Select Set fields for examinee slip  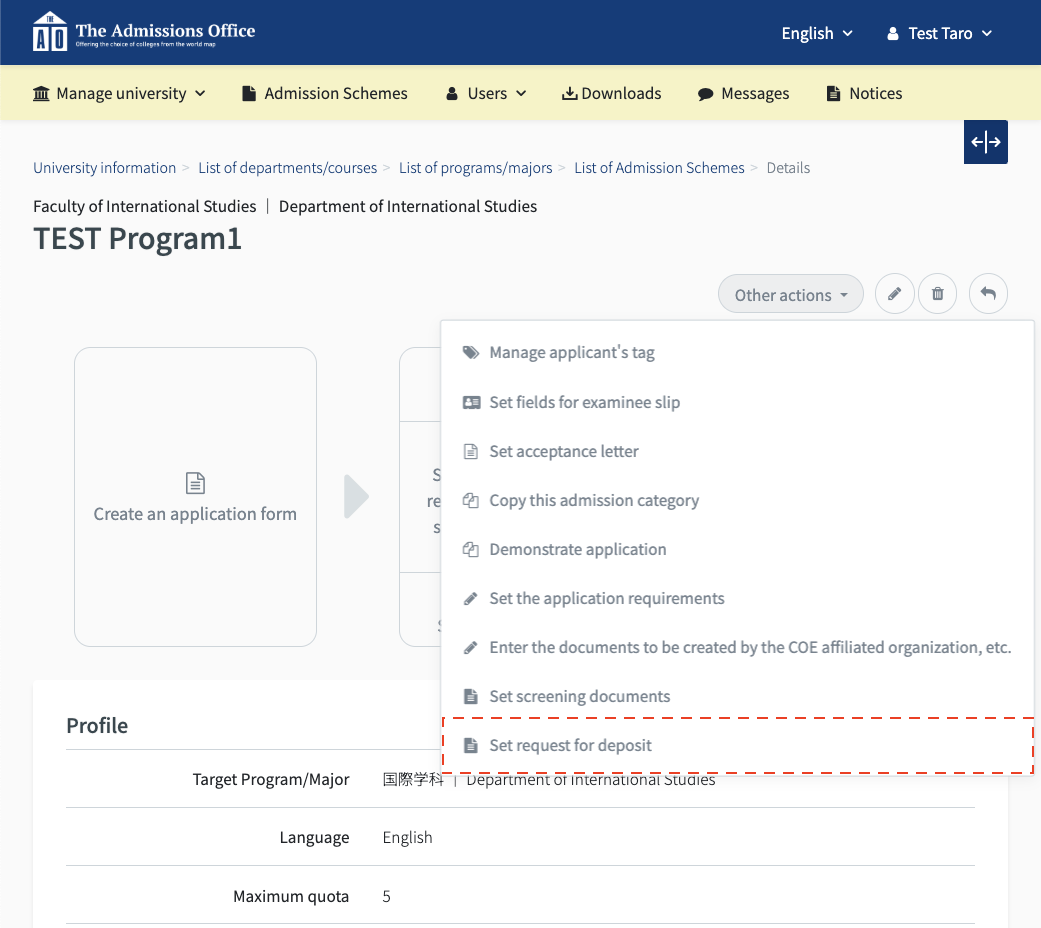tap(738, 402)
